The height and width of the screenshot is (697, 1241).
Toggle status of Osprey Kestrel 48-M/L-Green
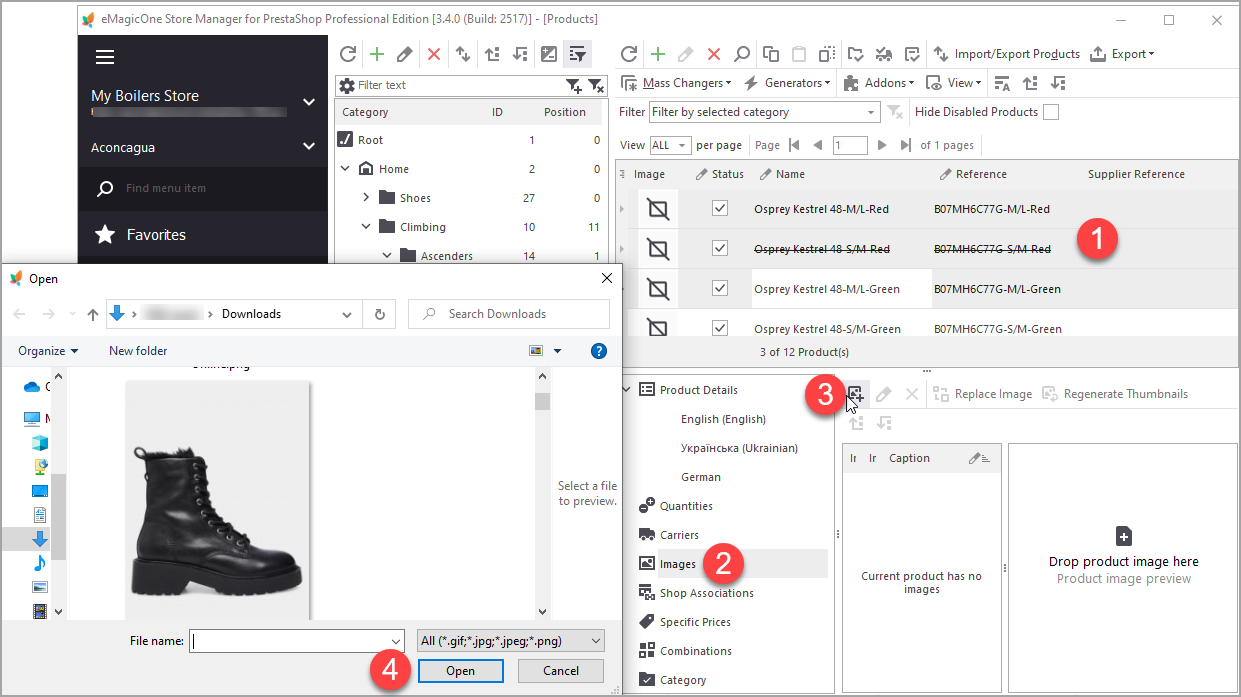click(719, 288)
